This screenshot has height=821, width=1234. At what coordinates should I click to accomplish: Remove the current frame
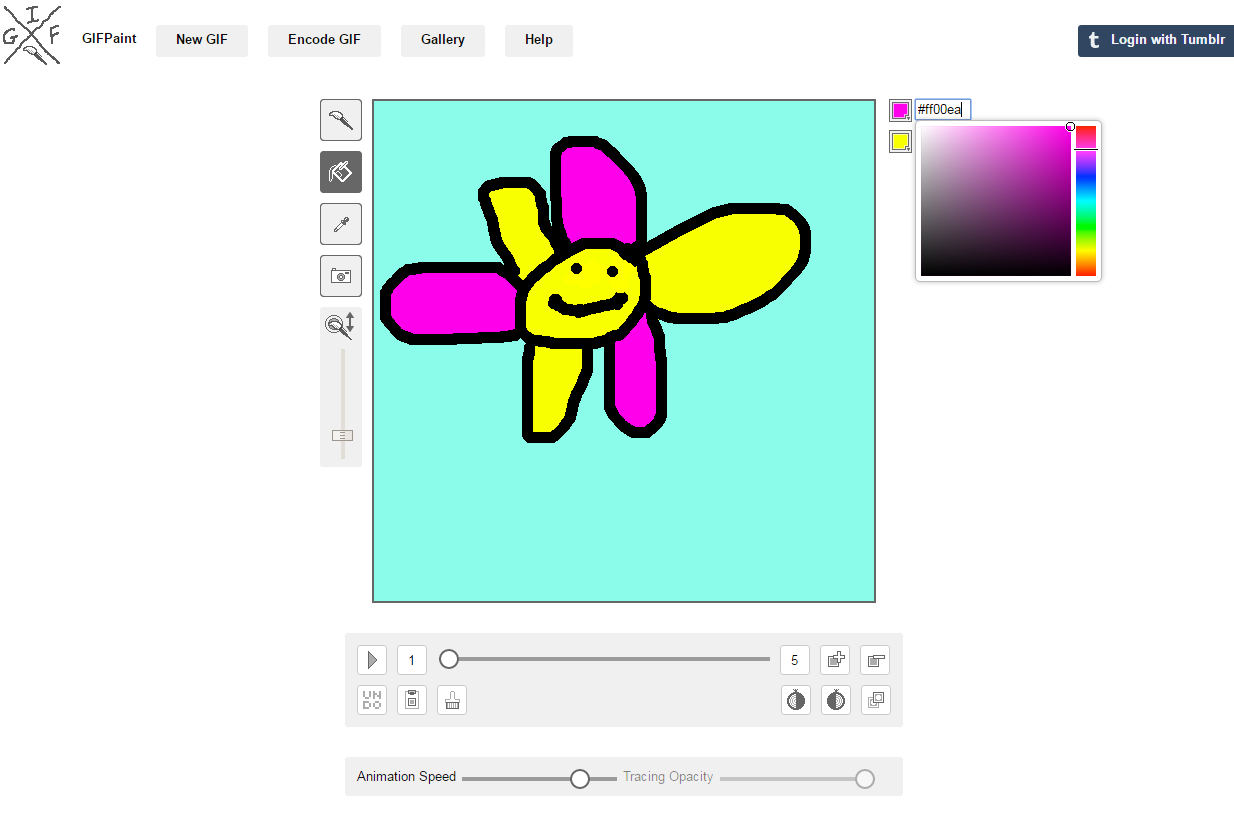[876, 660]
